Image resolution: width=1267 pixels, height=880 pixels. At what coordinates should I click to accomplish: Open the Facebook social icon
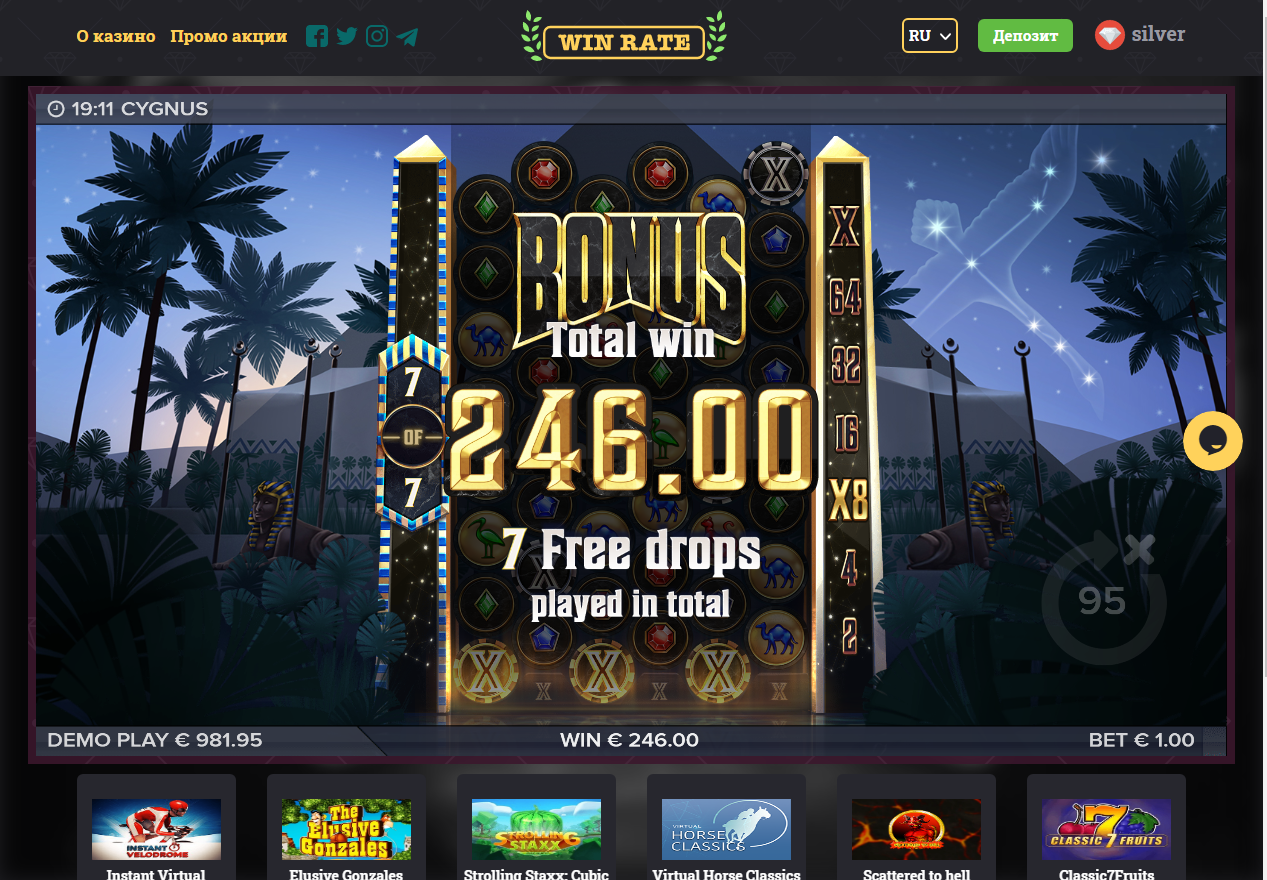(x=317, y=37)
